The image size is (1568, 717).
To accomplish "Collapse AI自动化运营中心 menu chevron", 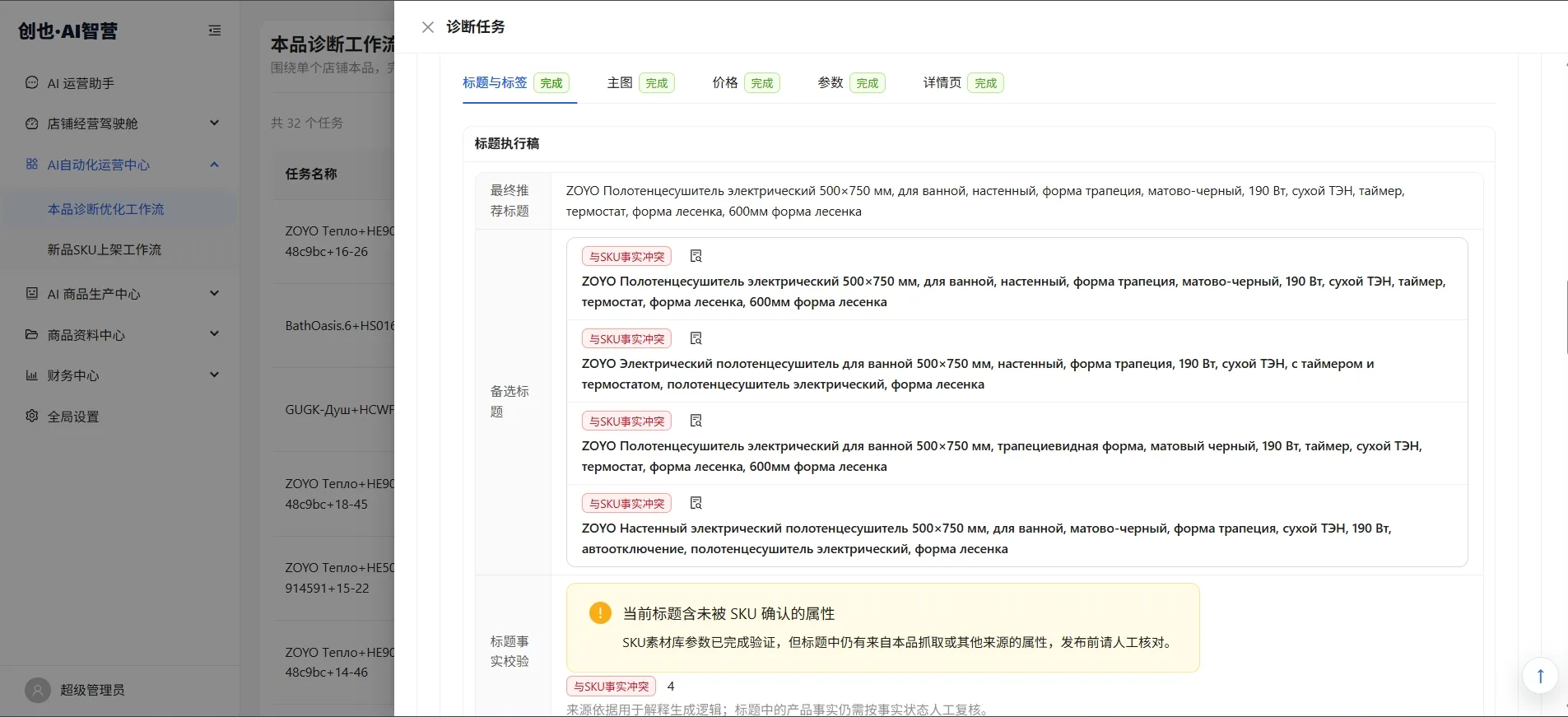I will coord(214,164).
